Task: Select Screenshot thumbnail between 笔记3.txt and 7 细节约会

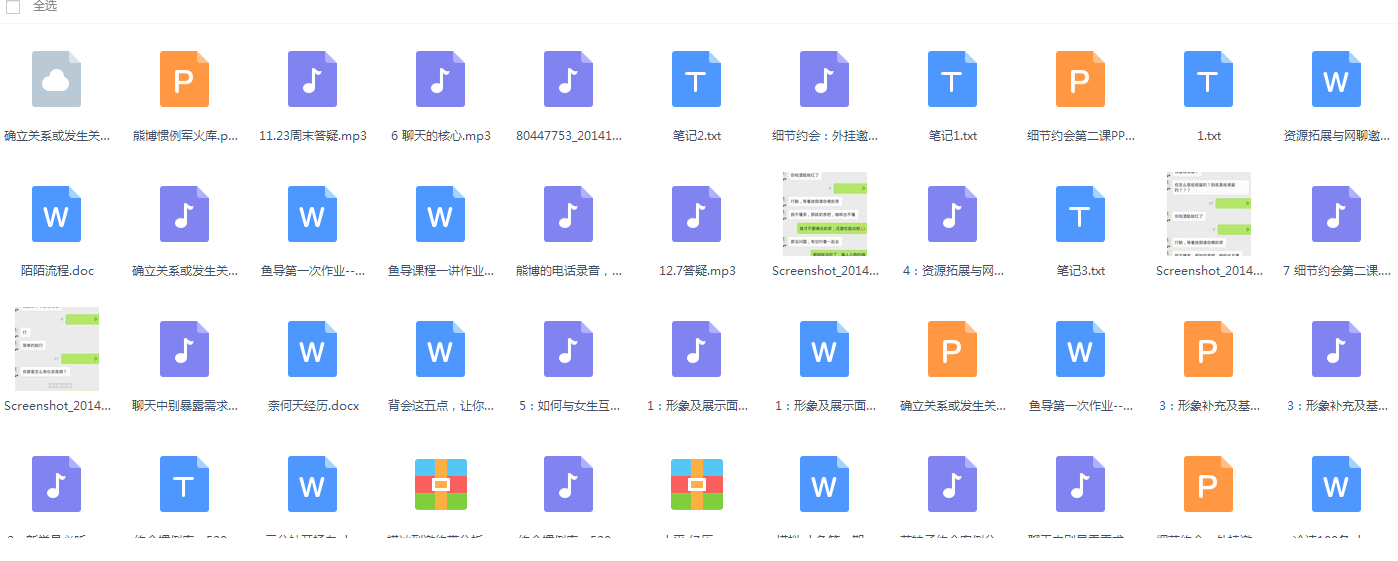Action: click(x=1208, y=214)
